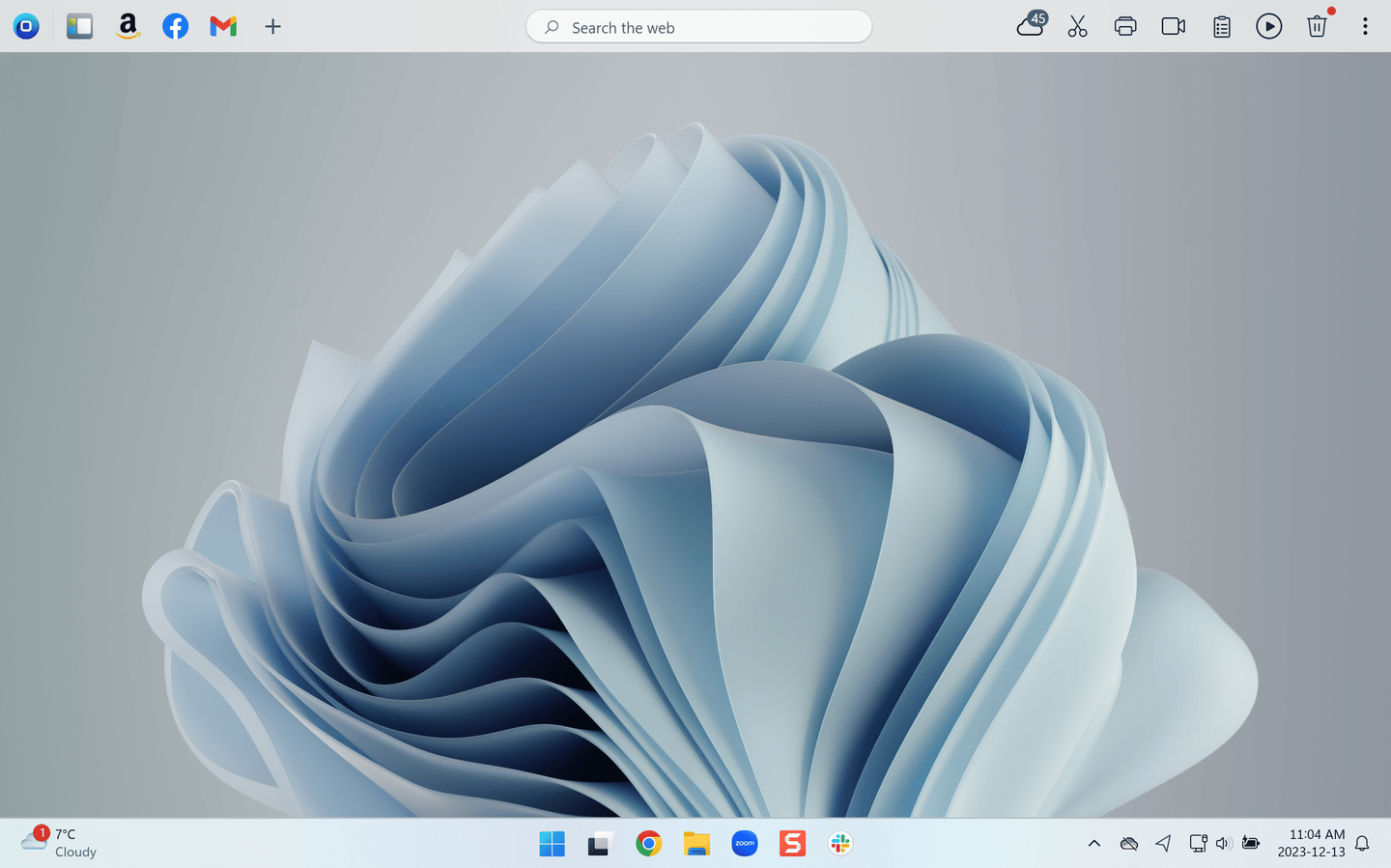
Task: Add a new shortcut with the plus button
Action: click(272, 26)
